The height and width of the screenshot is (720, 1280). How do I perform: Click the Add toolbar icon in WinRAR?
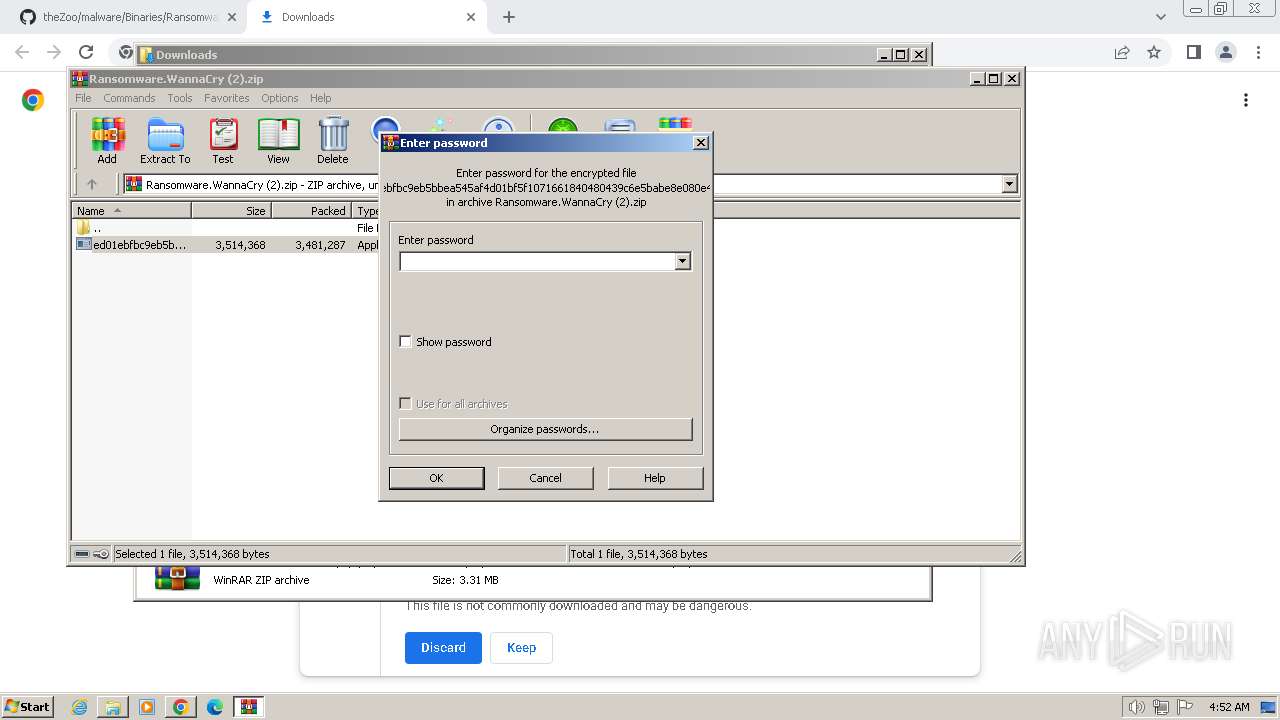point(107,140)
